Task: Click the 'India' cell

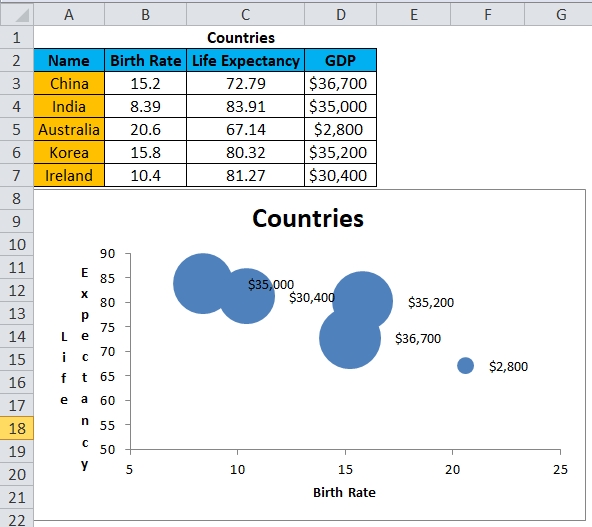Action: click(x=69, y=106)
